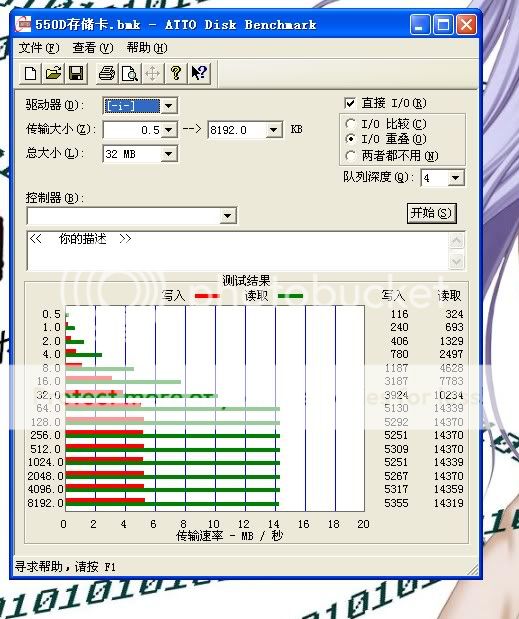Screen dimensions: 519x619
Task: Open the 8192.0 transfer size end dropdown
Action: 274,130
